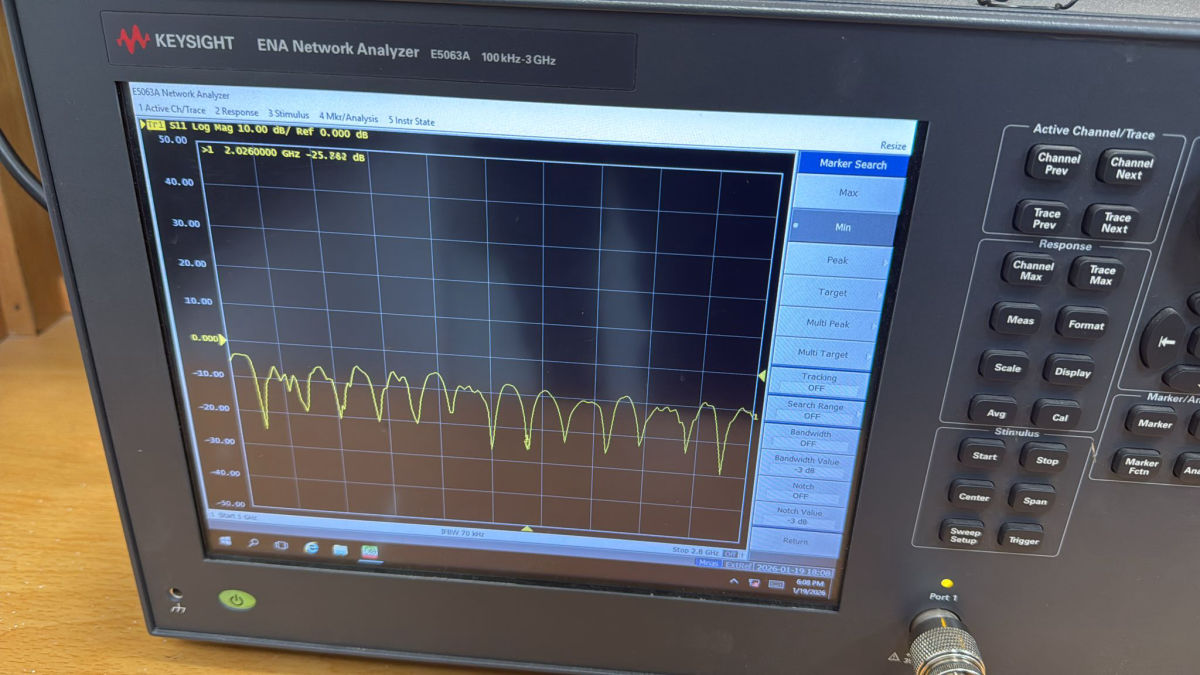Expand the Multi Peak softkey submenu
This screenshot has height=675, width=1200.
(826, 324)
